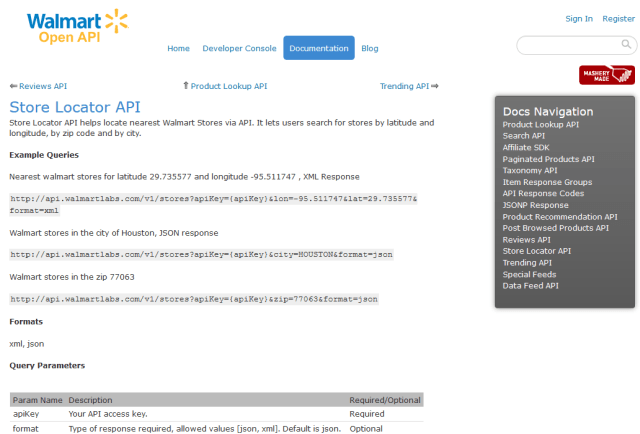This screenshot has width=640, height=434.
Task: Open Taxonomy API docs link
Action: coord(530,170)
